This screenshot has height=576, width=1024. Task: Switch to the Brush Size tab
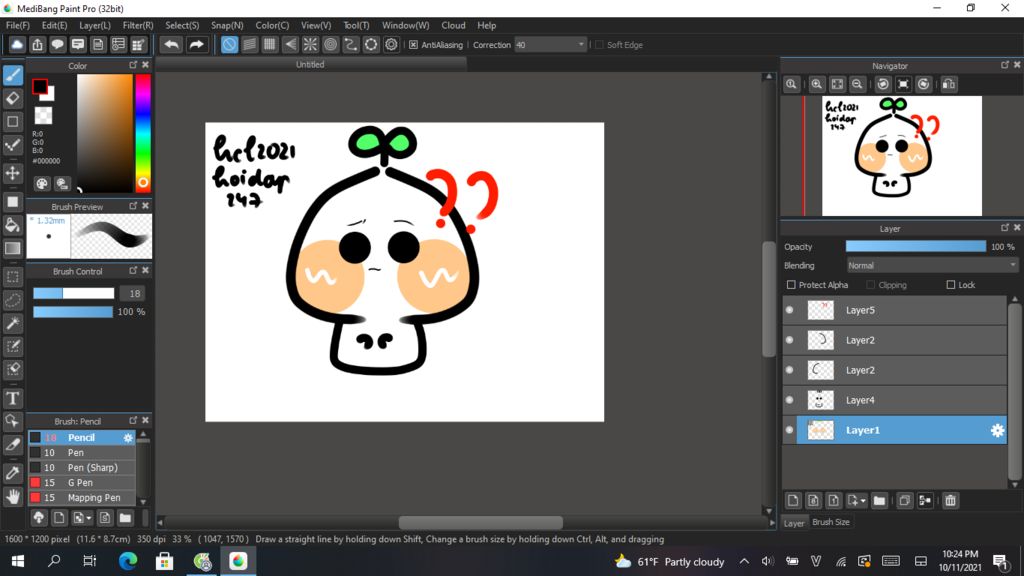click(831, 522)
